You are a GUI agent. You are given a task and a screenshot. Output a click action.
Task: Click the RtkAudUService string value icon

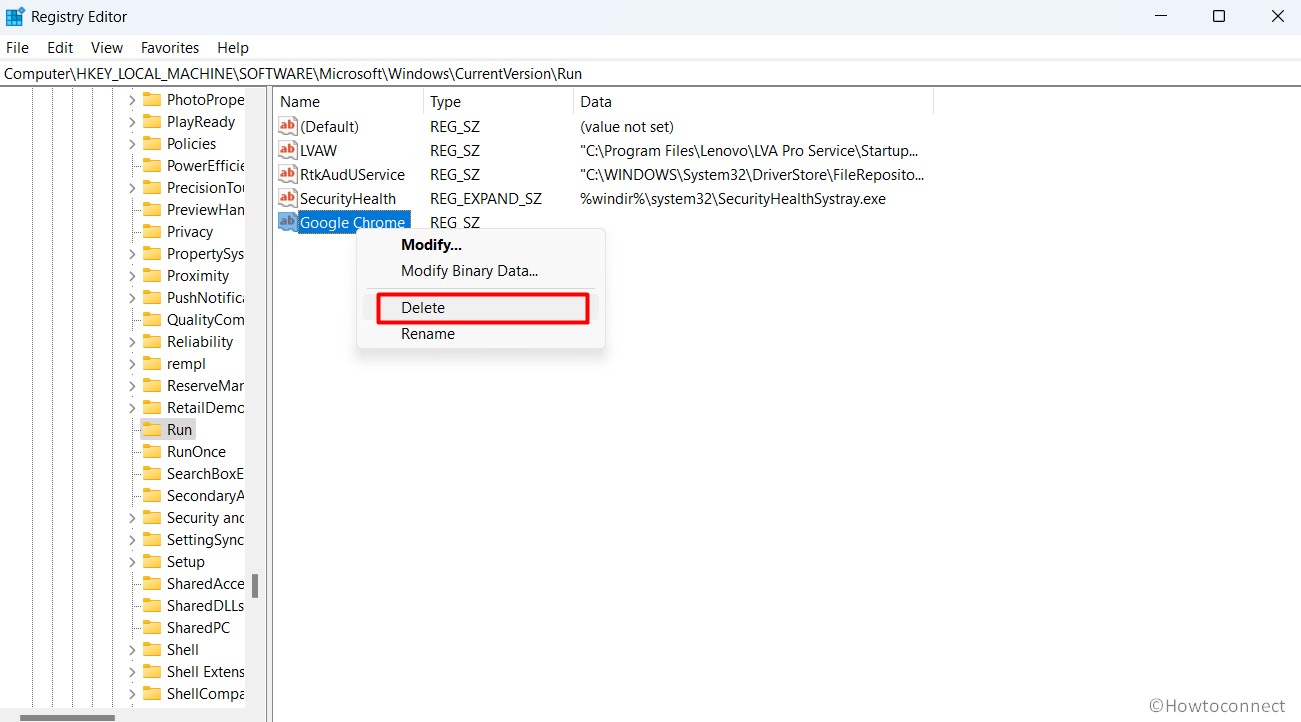point(288,174)
